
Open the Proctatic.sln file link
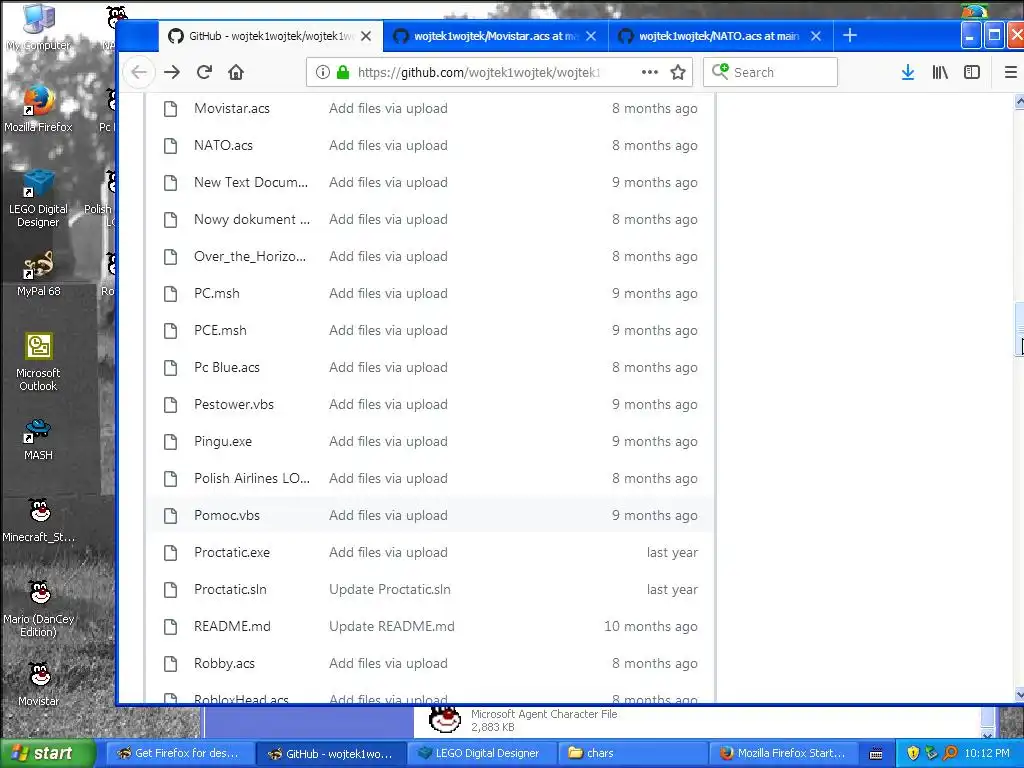230,589
